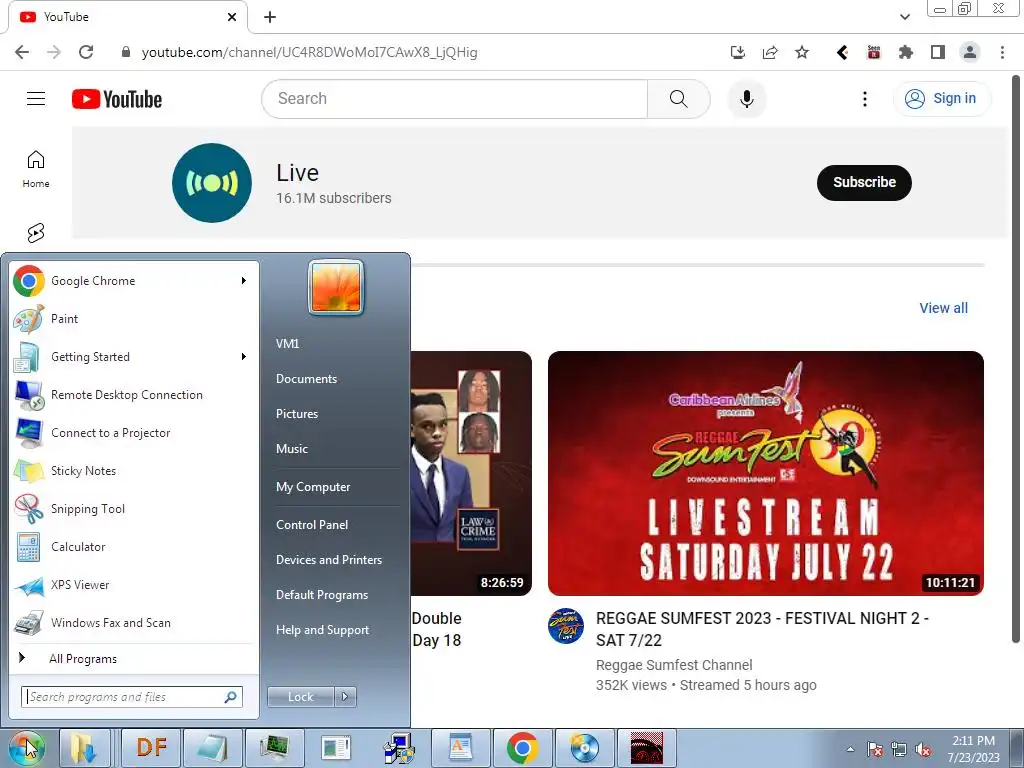Click the black arrow extension icon

842,52
